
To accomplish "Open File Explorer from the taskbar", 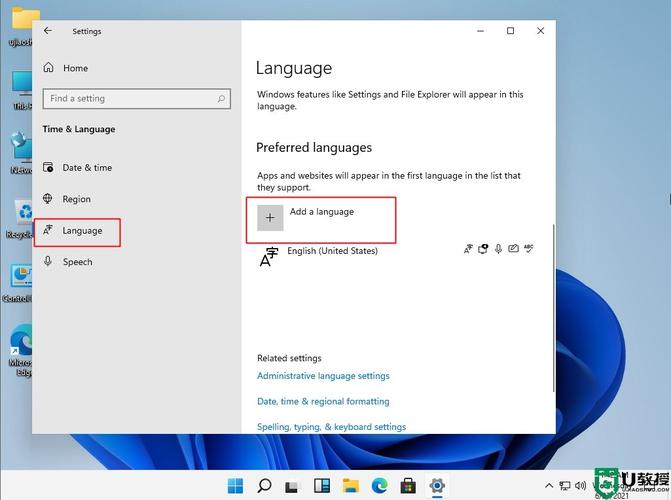I will (350, 486).
